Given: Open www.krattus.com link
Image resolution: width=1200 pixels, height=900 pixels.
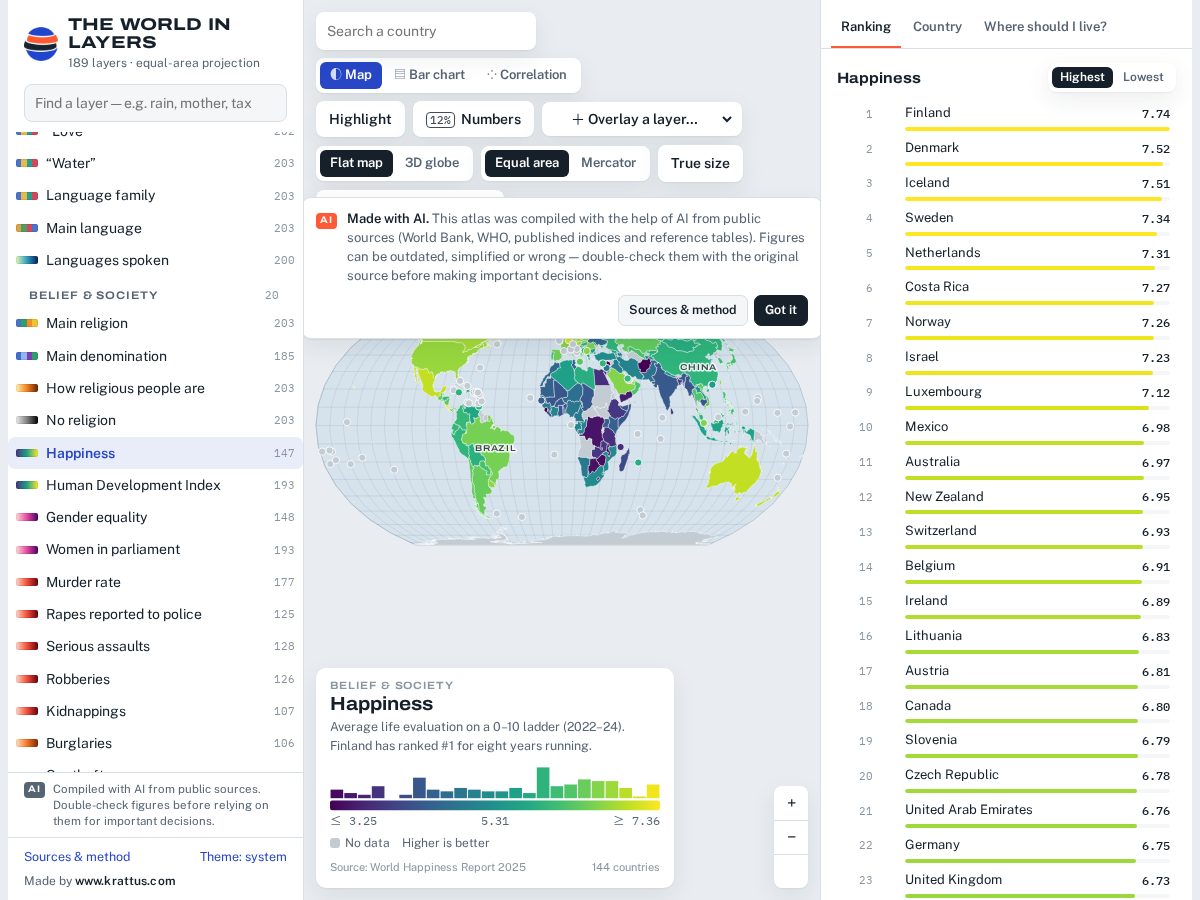Looking at the screenshot, I should pos(125,881).
